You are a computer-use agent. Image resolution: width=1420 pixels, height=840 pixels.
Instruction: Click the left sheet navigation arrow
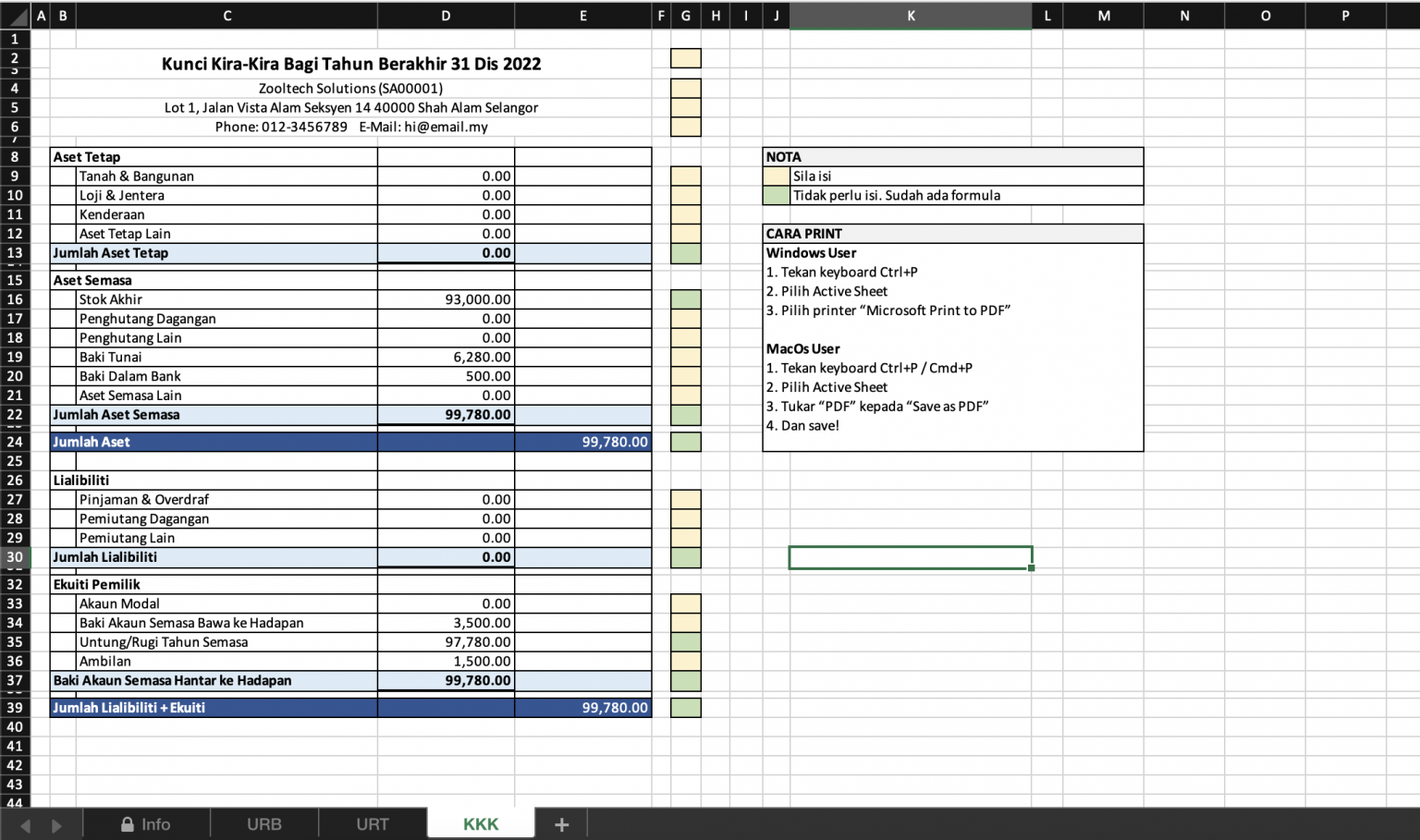[x=25, y=823]
